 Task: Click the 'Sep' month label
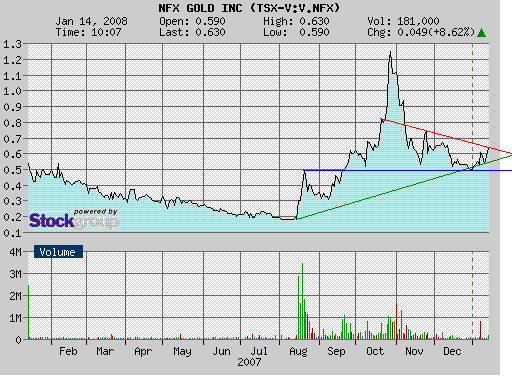pyautogui.click(x=336, y=351)
